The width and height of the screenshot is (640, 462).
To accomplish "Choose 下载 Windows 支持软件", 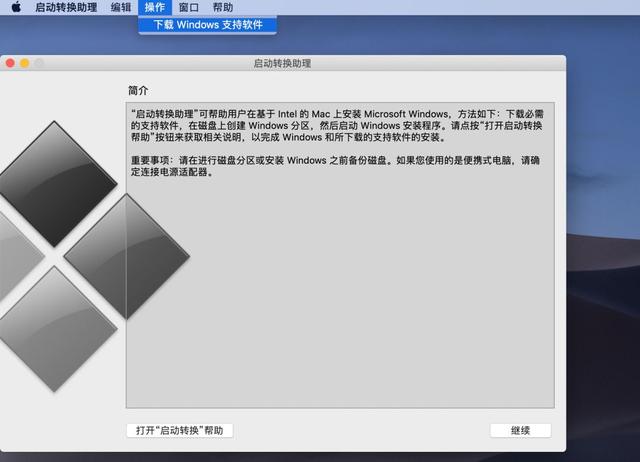I will [x=208, y=25].
